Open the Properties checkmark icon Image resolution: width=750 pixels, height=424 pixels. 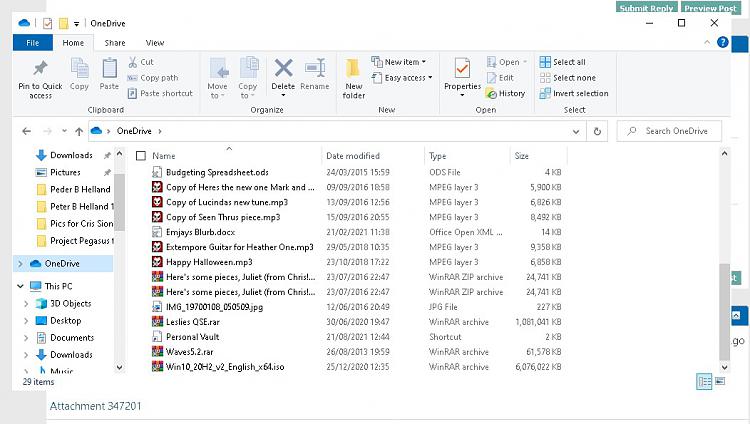click(462, 68)
